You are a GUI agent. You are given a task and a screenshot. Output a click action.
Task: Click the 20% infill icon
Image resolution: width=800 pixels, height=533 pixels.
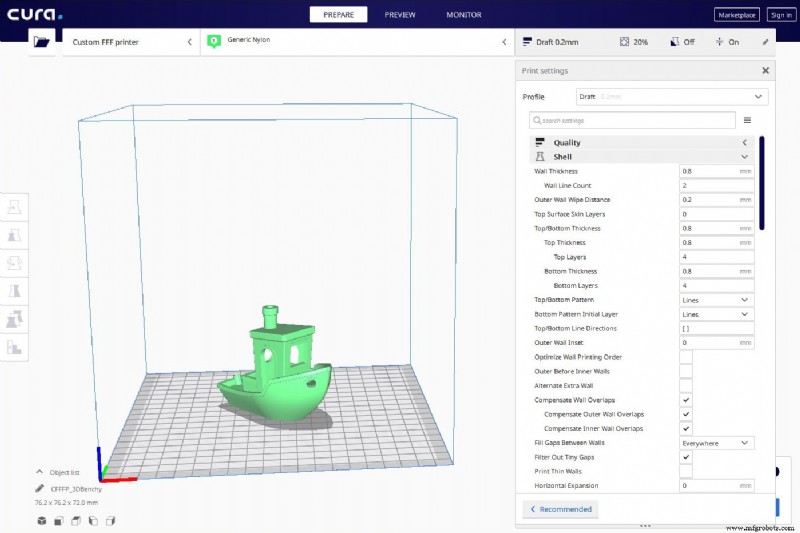624,42
